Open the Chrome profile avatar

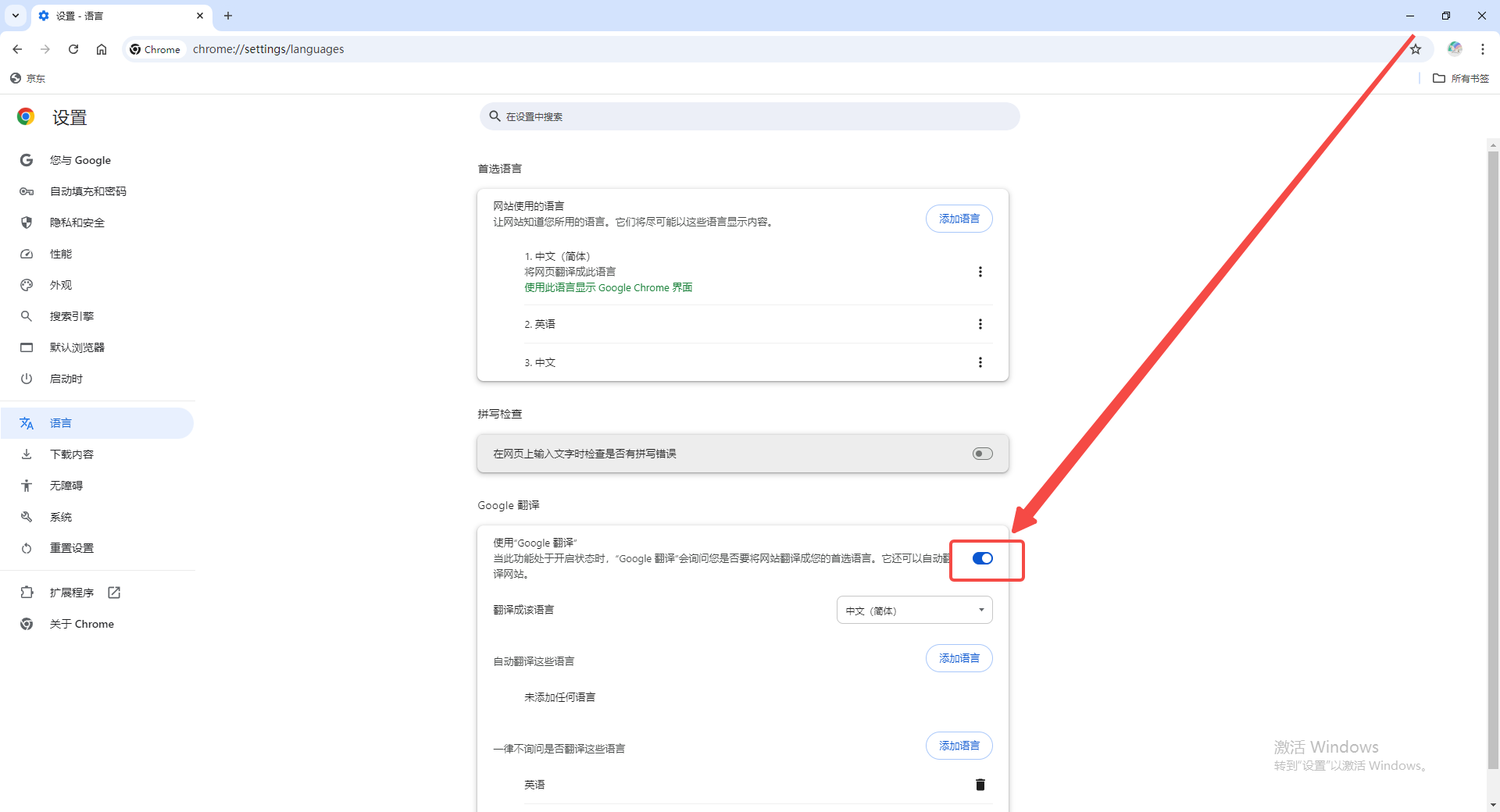1455,49
